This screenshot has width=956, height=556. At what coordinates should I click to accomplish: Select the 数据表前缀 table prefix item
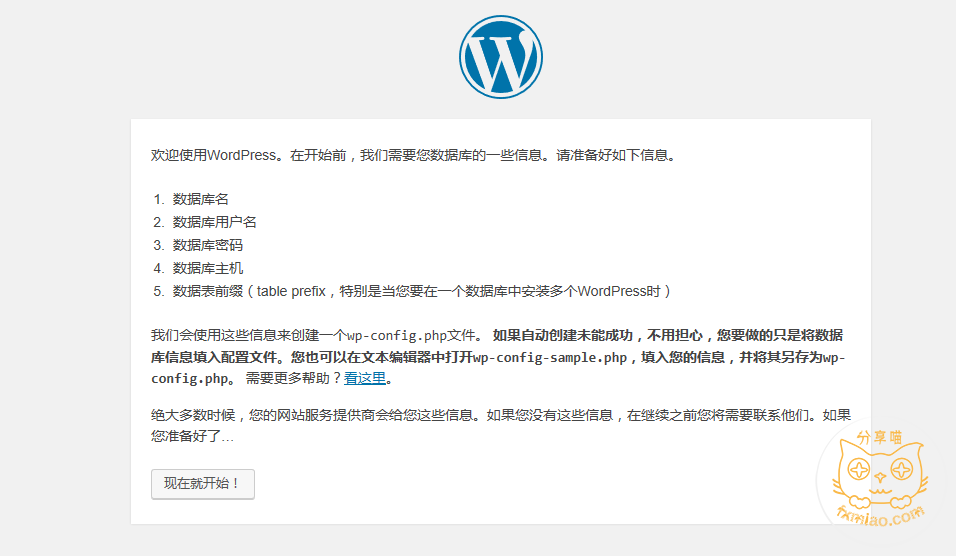[421, 291]
